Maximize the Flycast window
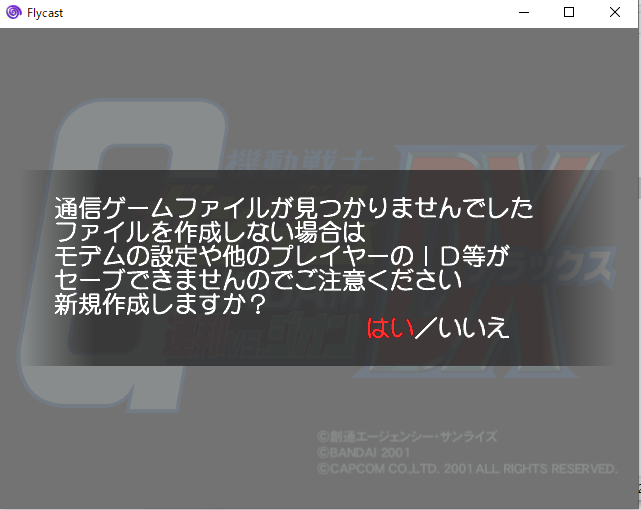 [569, 13]
